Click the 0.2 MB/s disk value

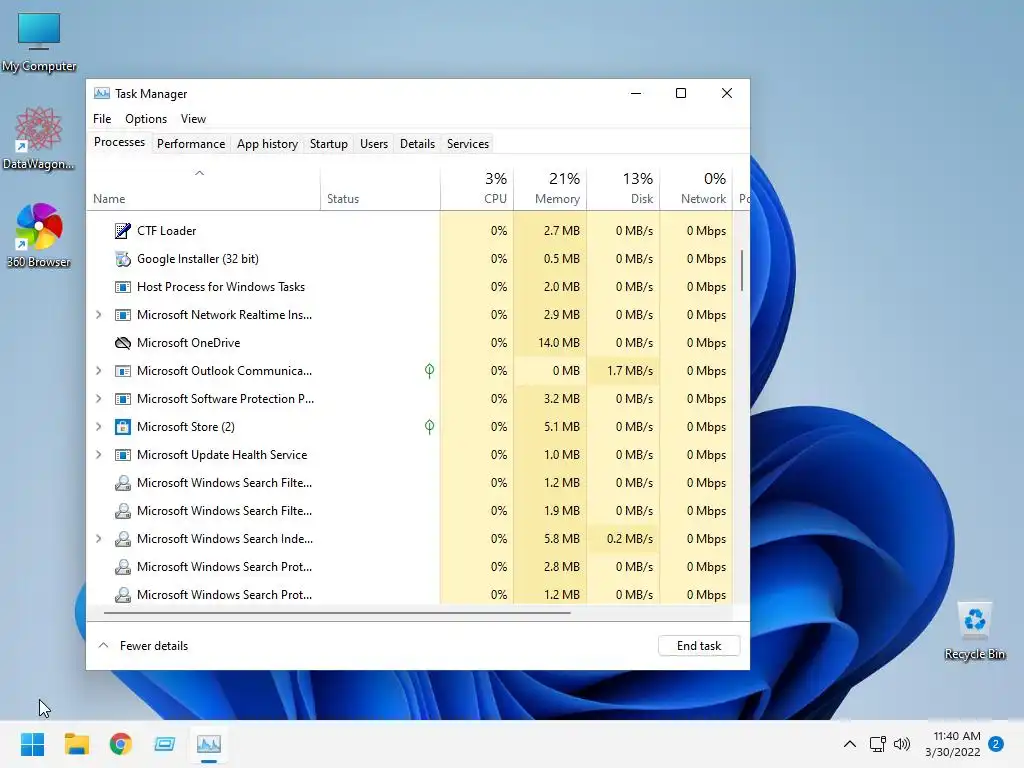(630, 539)
